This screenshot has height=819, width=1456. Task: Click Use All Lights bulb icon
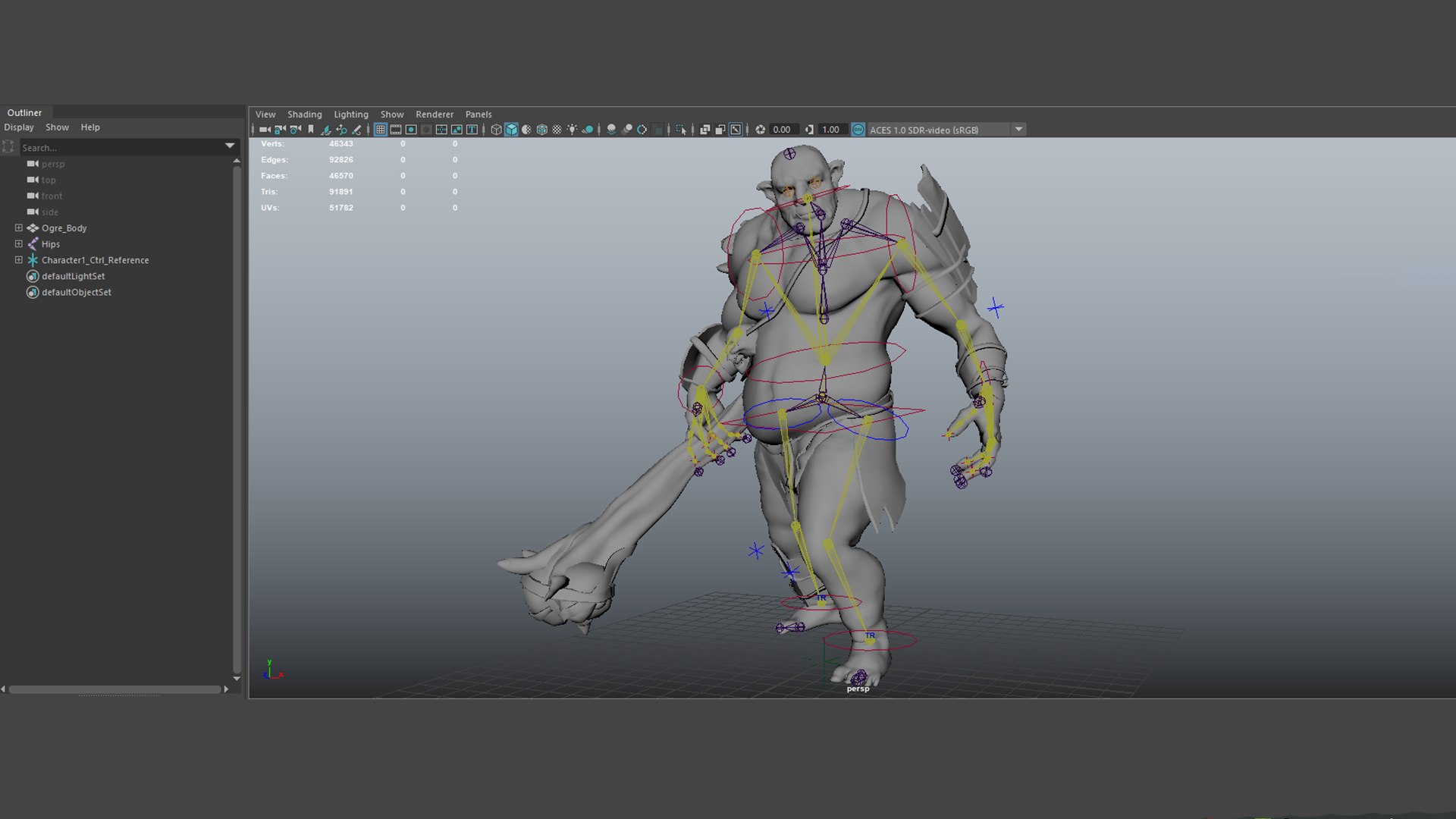pyautogui.click(x=573, y=130)
